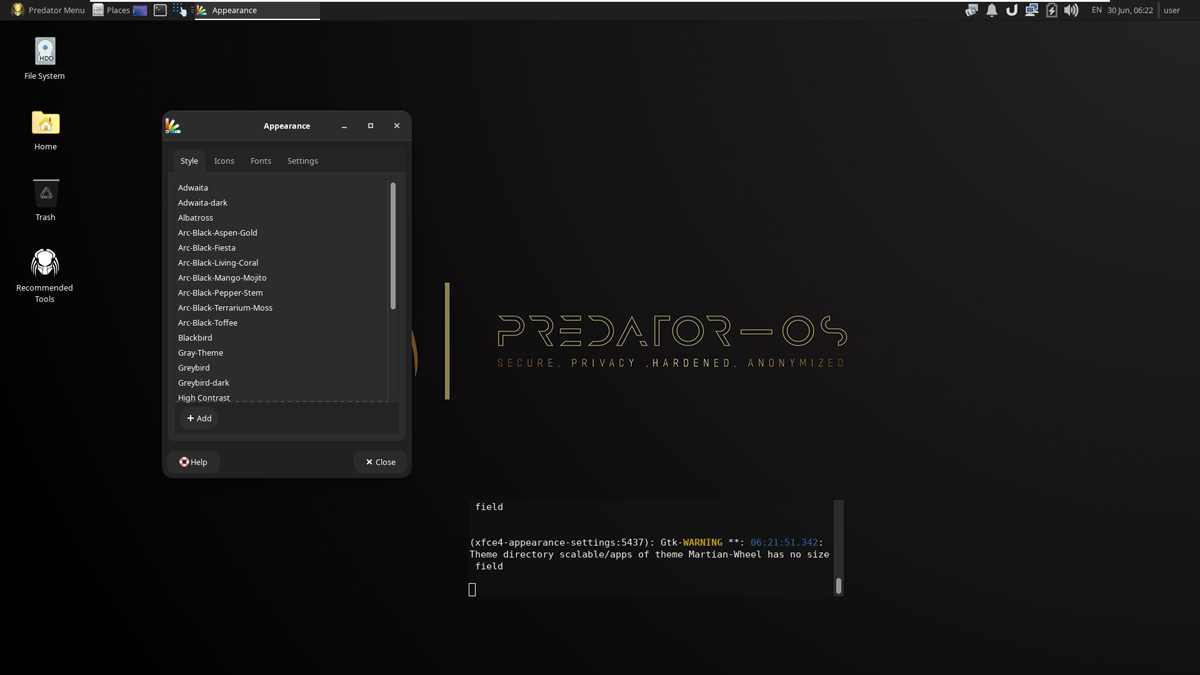Image resolution: width=1200 pixels, height=675 pixels.
Task: Launch the terminal from the top panel
Action: [x=160, y=10]
